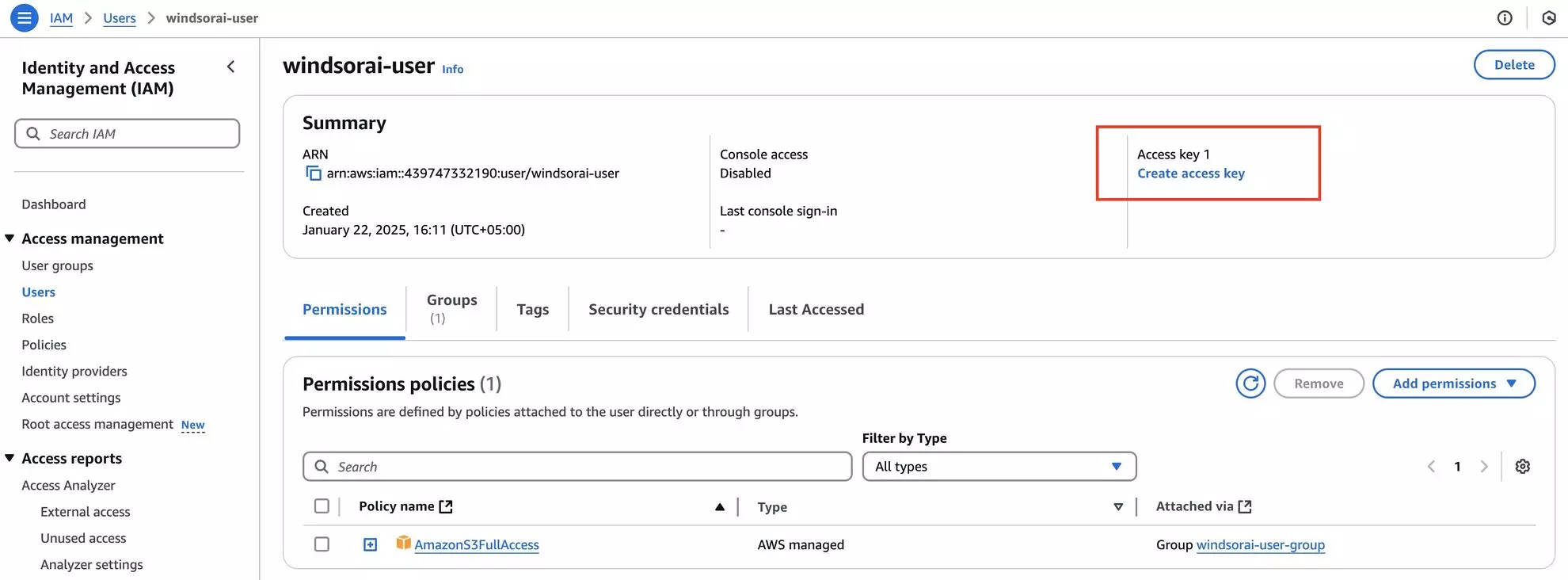The image size is (1568, 580).
Task: Open Root access management in sidebar
Action: coord(97,425)
